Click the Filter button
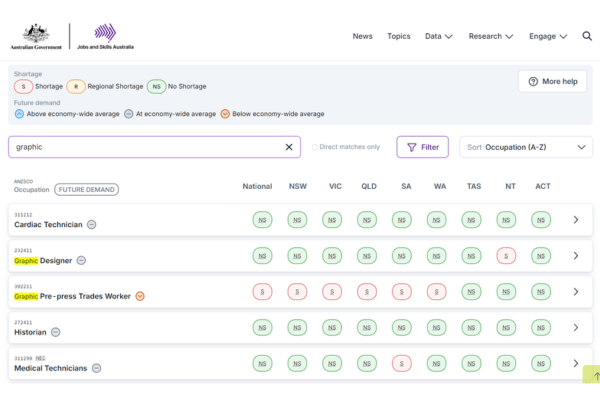 [422, 147]
